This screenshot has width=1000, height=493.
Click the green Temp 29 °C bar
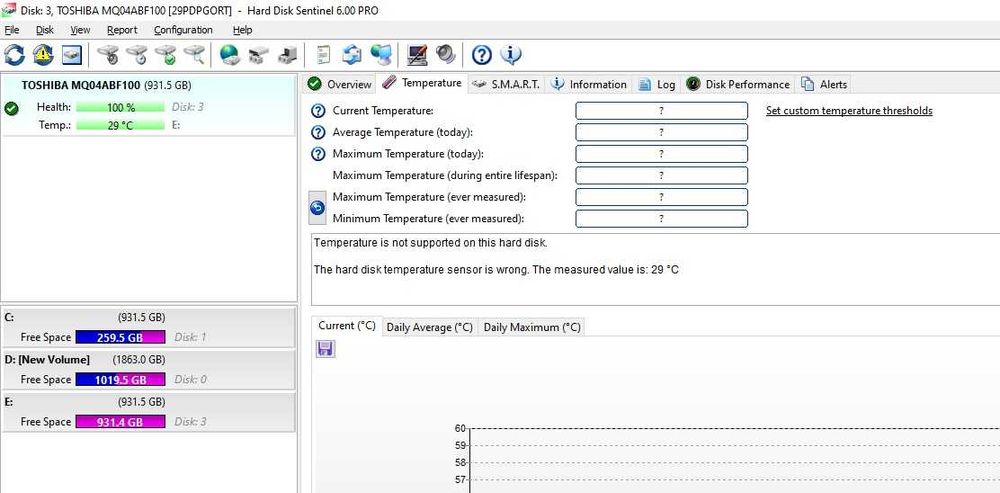tap(121, 126)
